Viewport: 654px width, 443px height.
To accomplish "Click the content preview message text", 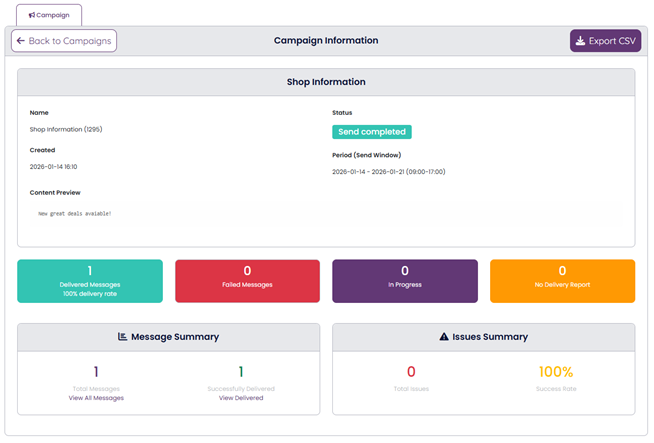I will 75,213.
